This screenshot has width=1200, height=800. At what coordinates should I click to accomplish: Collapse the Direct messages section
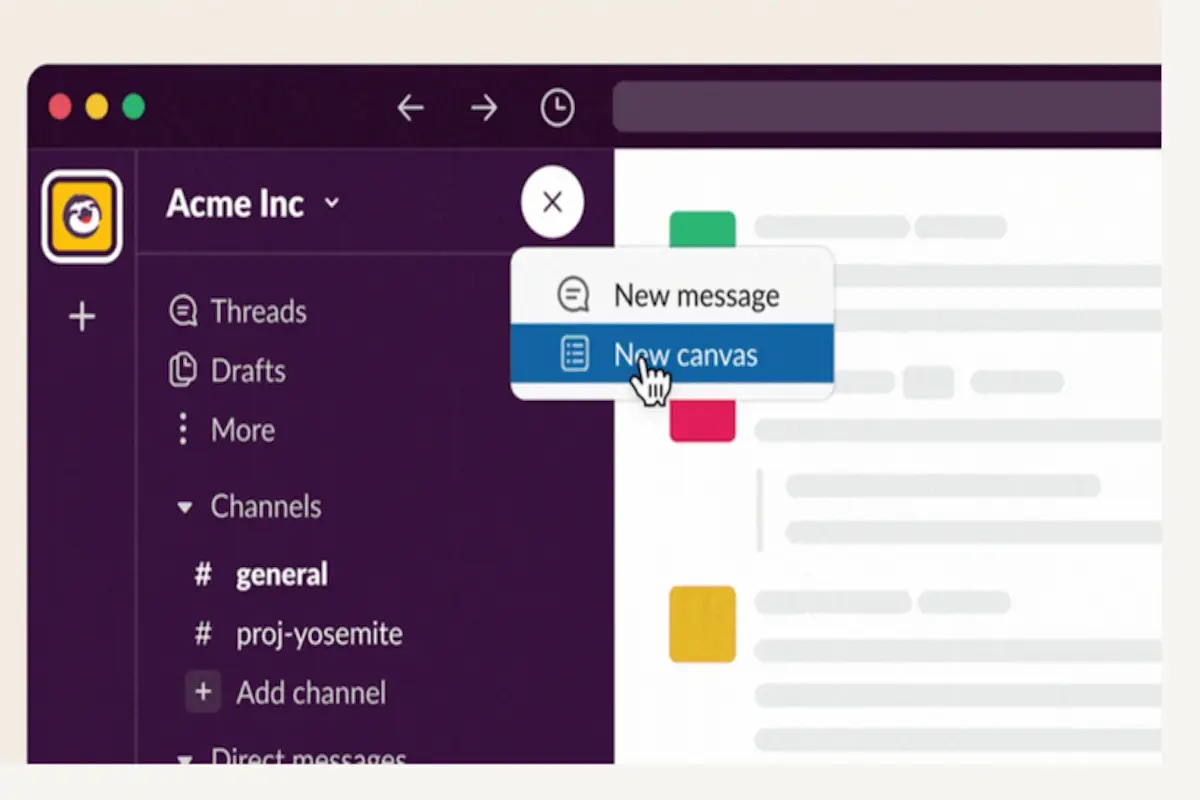185,757
